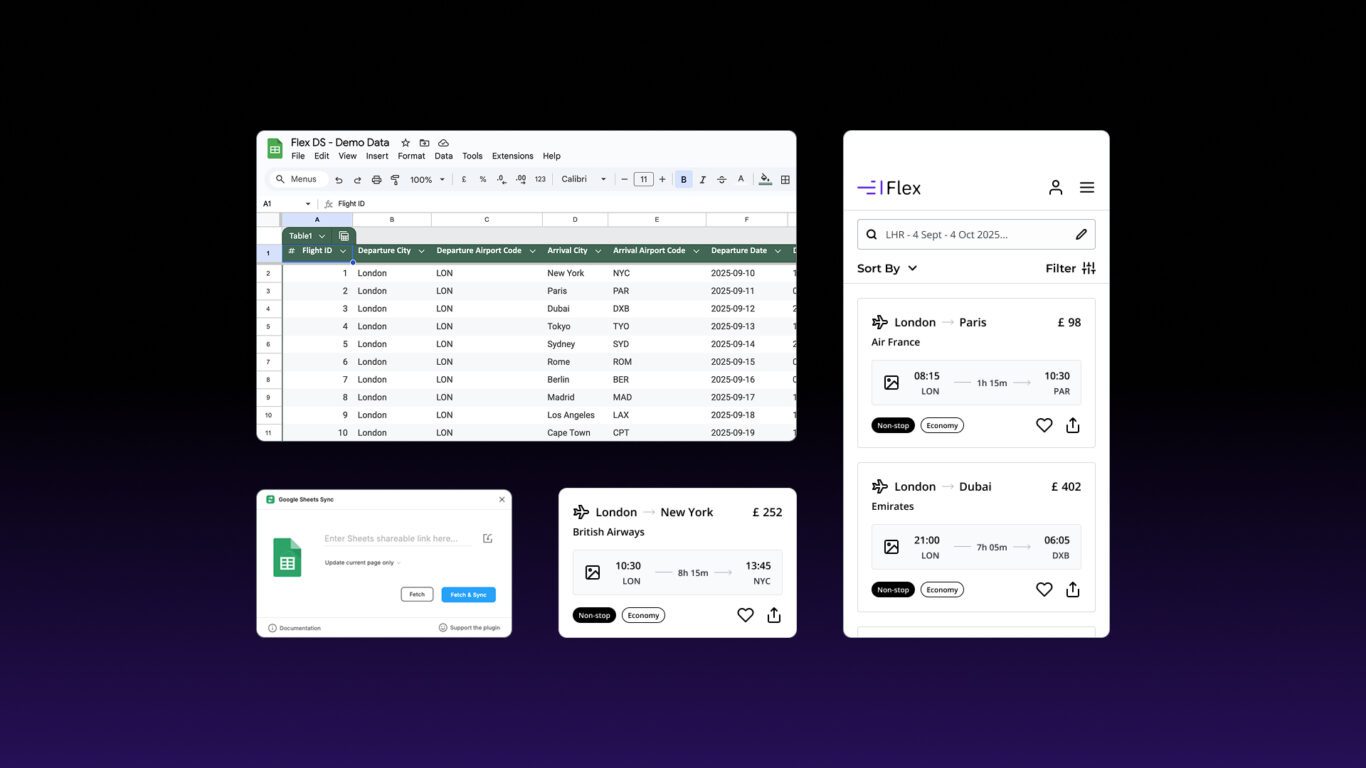Toggle bold formatting in Sheets toolbar
Image resolution: width=1366 pixels, height=768 pixels.
click(684, 180)
